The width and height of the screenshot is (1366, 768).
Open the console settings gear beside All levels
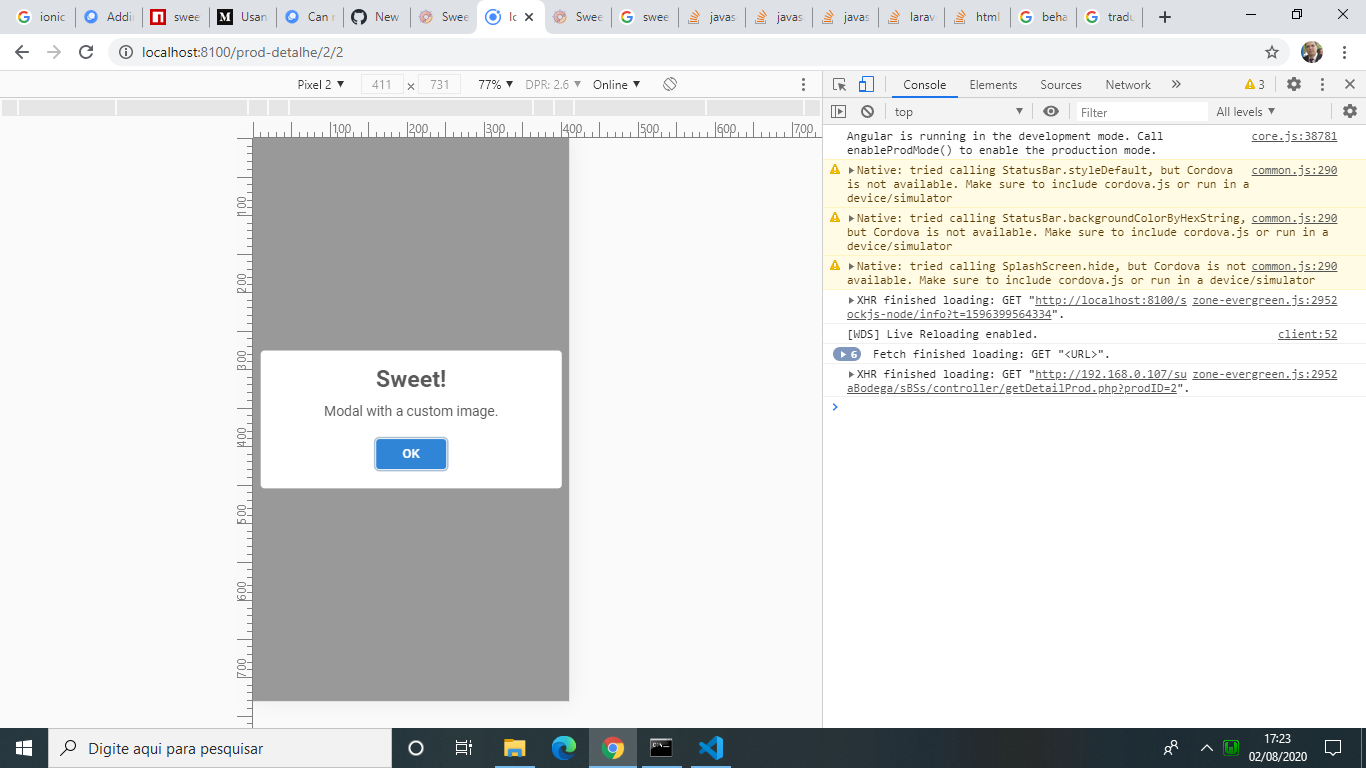point(1352,111)
